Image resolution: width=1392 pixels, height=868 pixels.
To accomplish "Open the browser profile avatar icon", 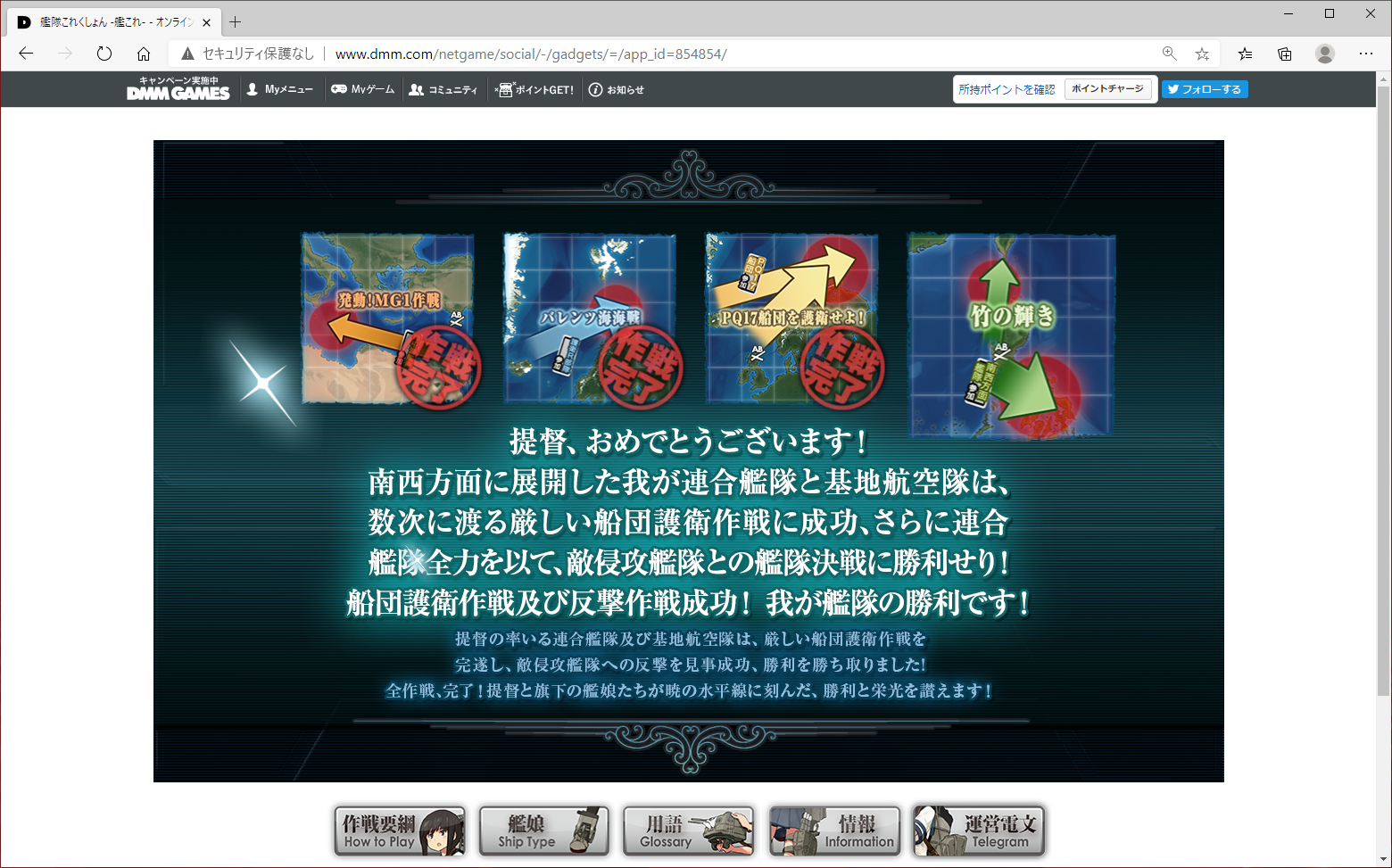I will coord(1324,54).
